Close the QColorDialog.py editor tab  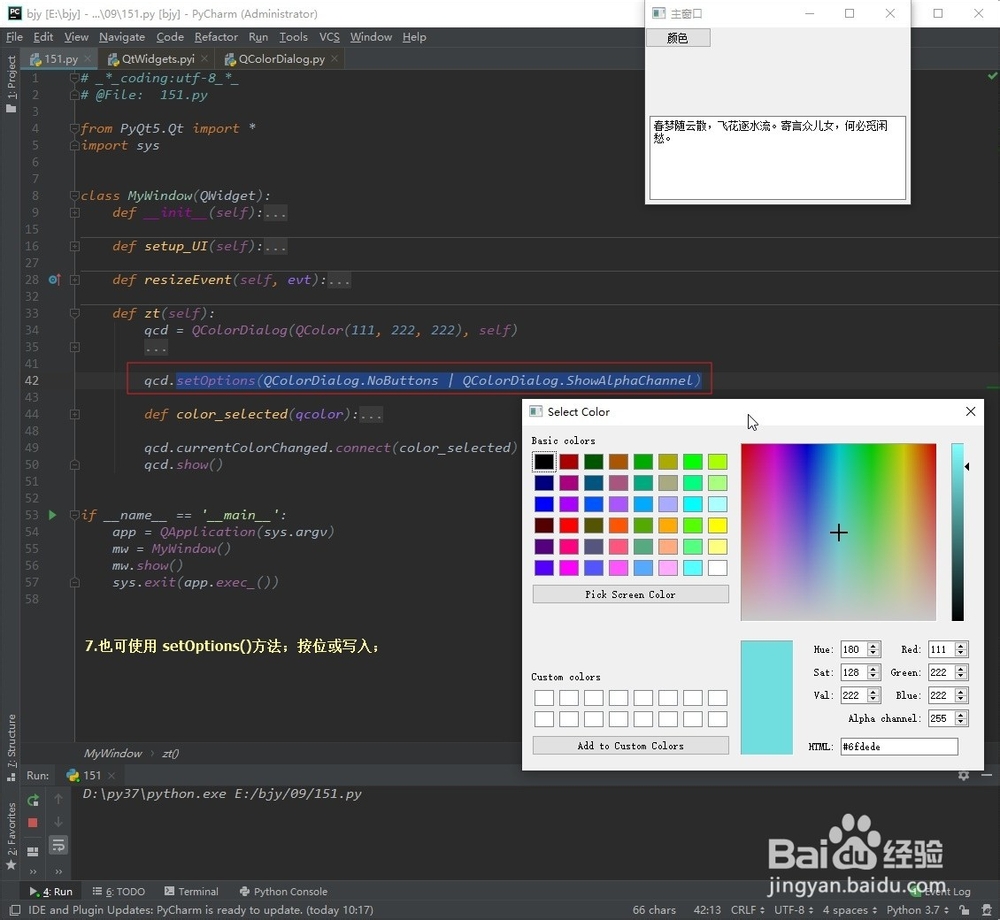click(334, 59)
